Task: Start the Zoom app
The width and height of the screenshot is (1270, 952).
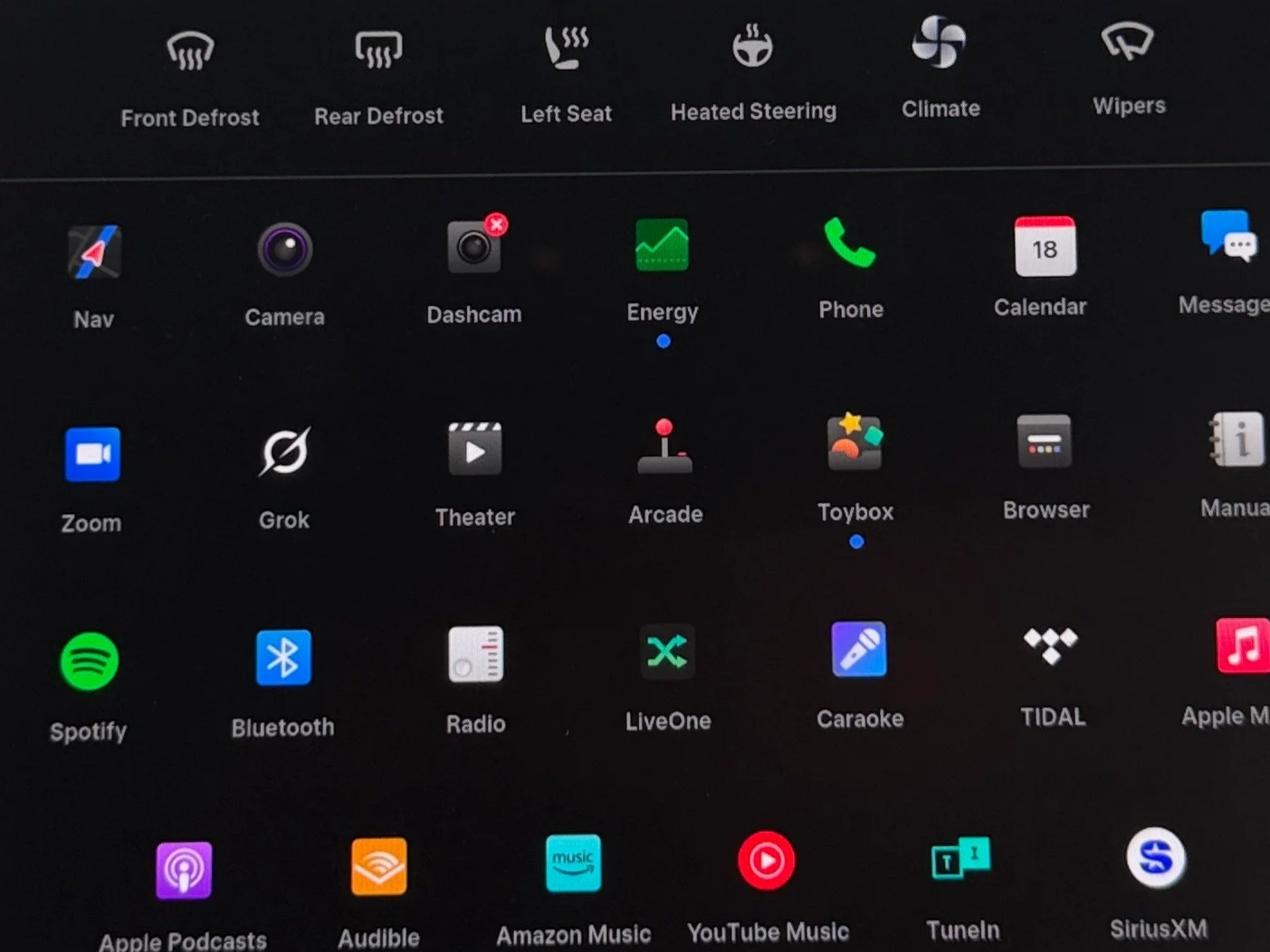Action: [x=92, y=454]
